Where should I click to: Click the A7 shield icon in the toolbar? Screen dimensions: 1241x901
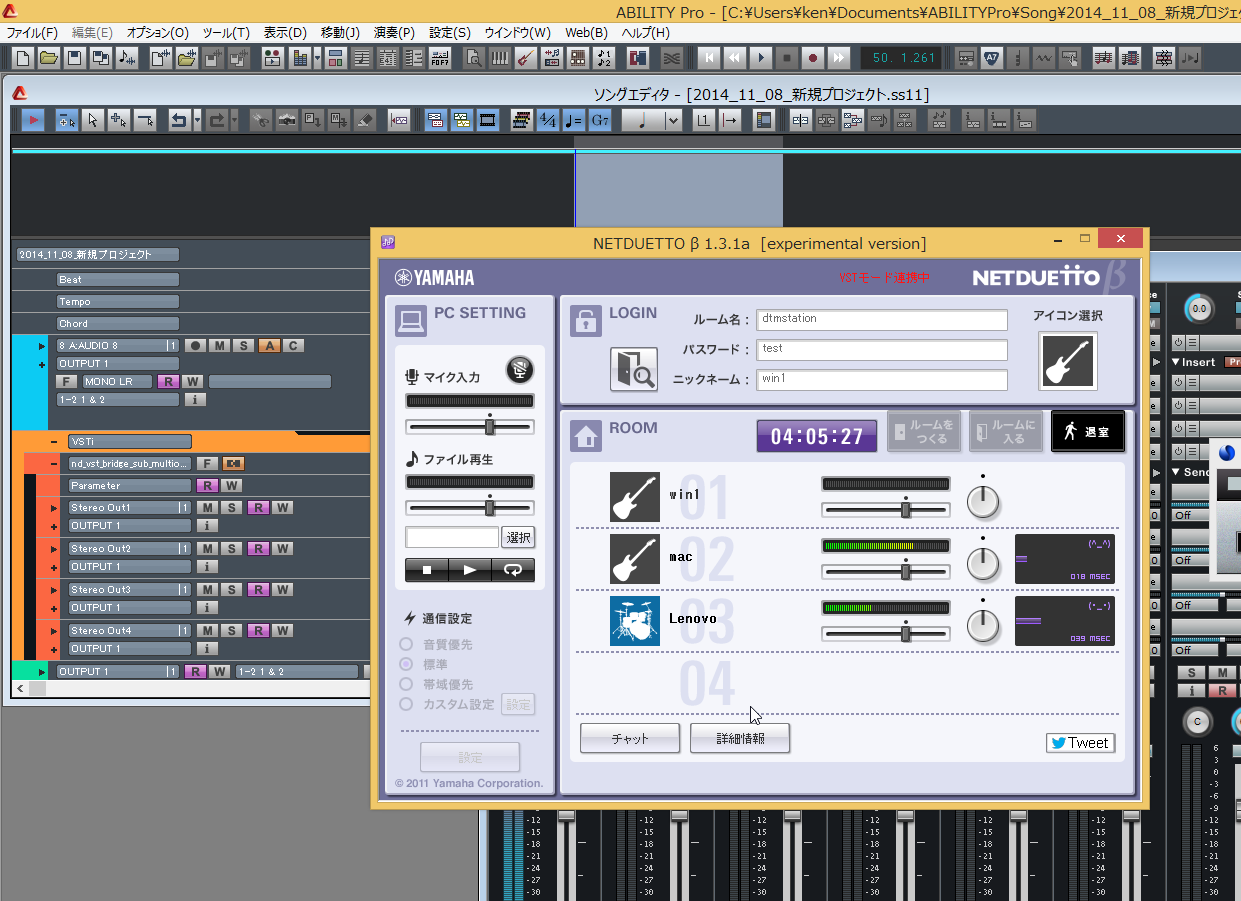coord(992,58)
